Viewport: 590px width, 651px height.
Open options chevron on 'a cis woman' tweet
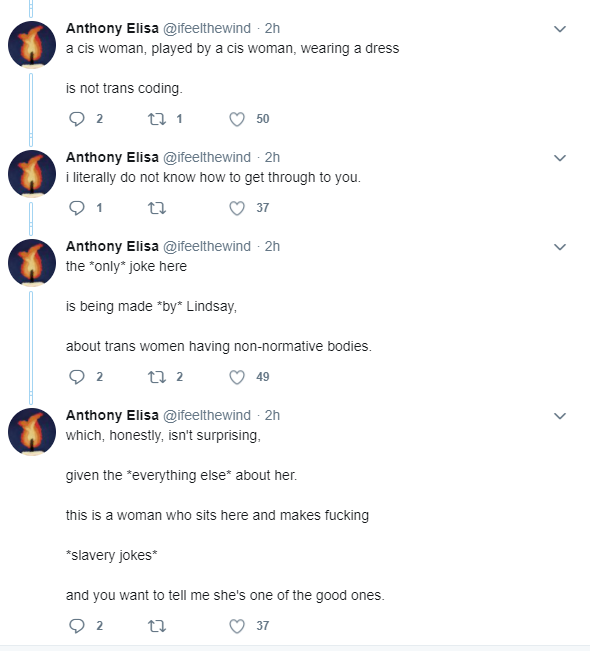[560, 29]
